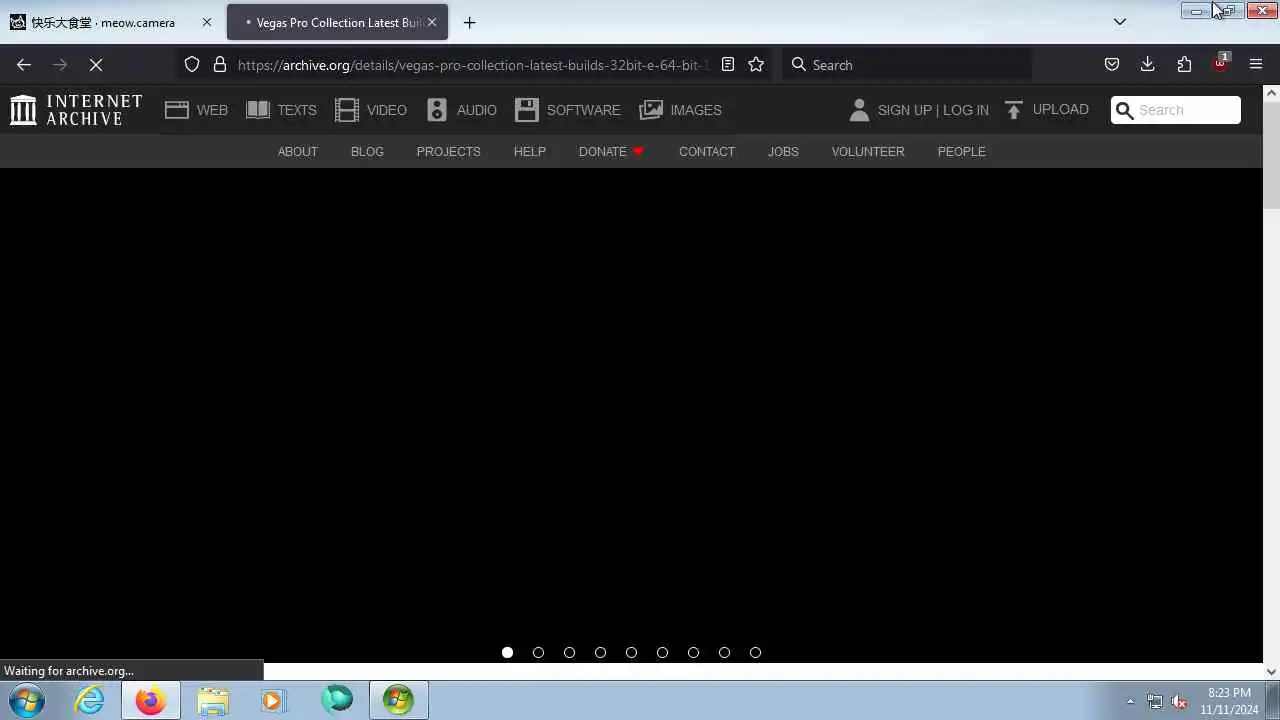Stop loading the page

pyautogui.click(x=96, y=65)
